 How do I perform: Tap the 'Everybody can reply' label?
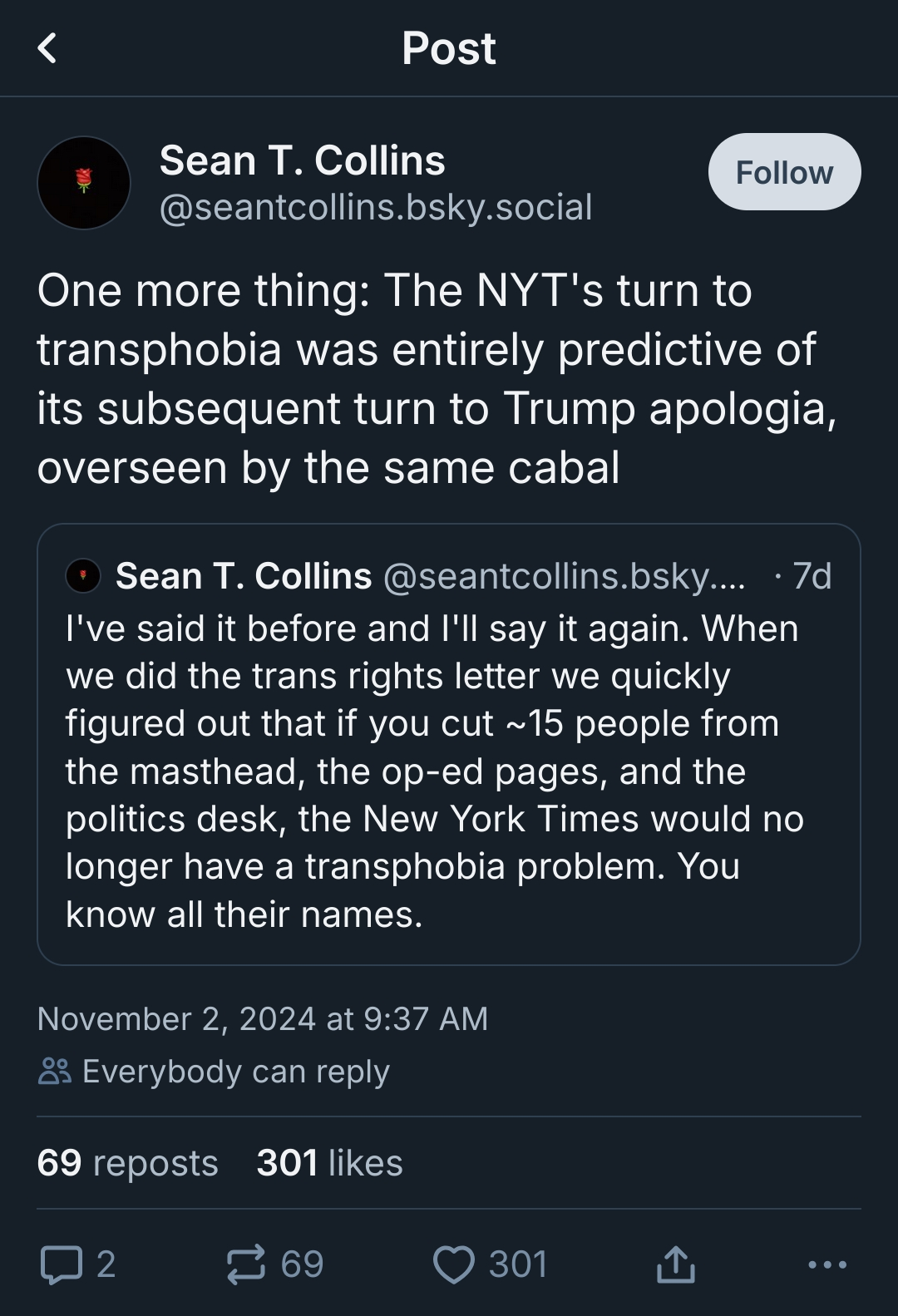[236, 1071]
